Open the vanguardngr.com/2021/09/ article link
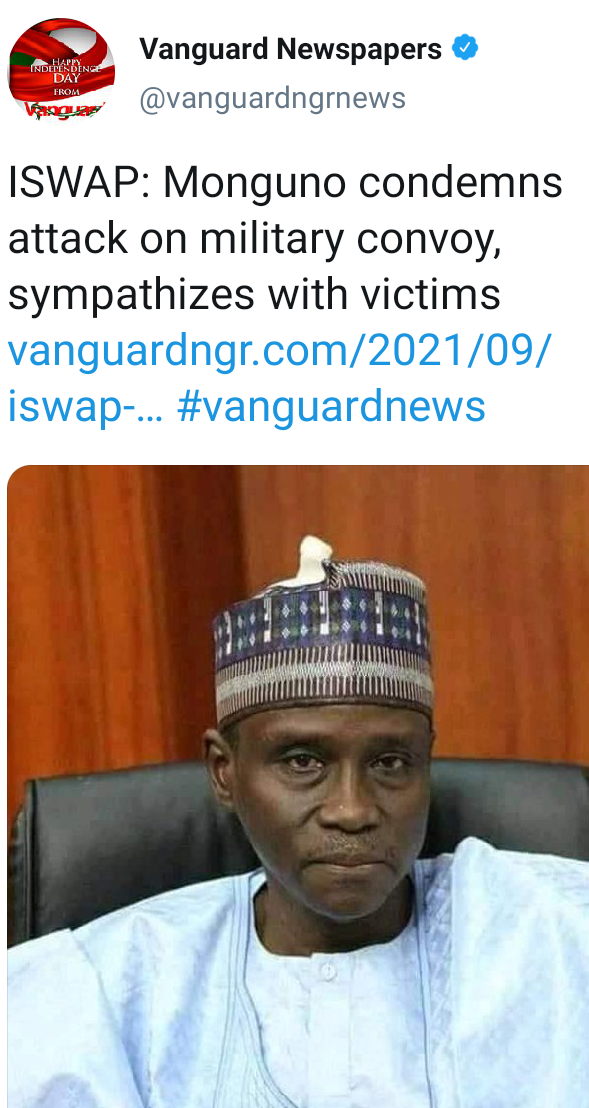This screenshot has height=1108, width=589. tap(280, 350)
